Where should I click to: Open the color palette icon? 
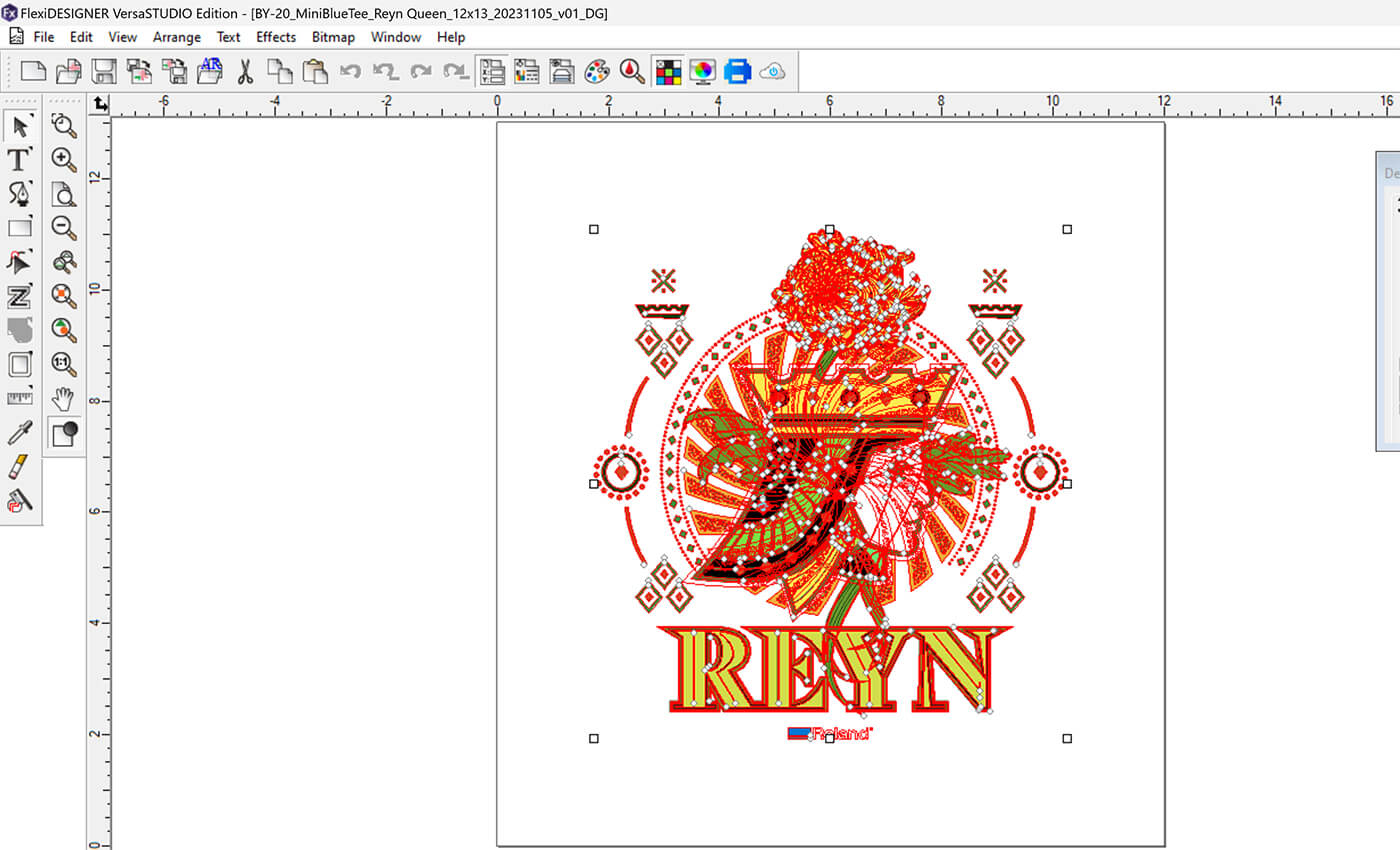pos(596,71)
